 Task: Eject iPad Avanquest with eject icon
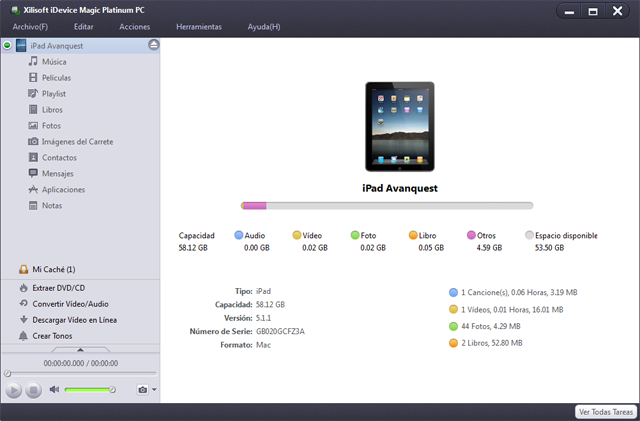pyautogui.click(x=153, y=45)
